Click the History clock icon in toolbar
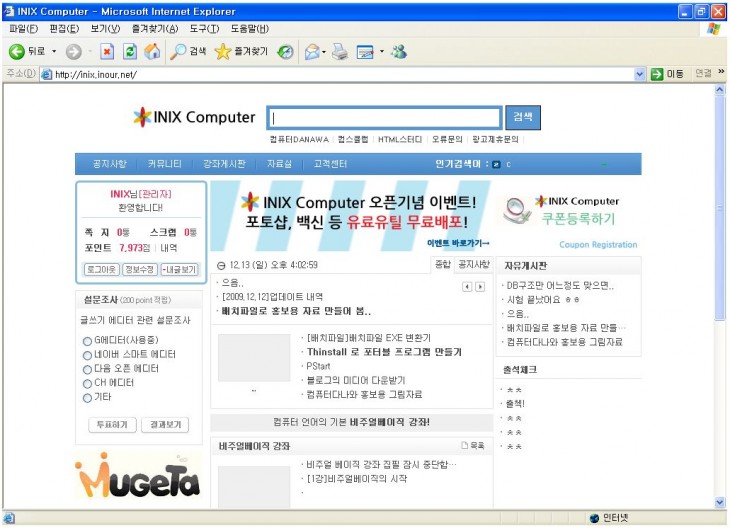This screenshot has width=730, height=528. point(286,52)
